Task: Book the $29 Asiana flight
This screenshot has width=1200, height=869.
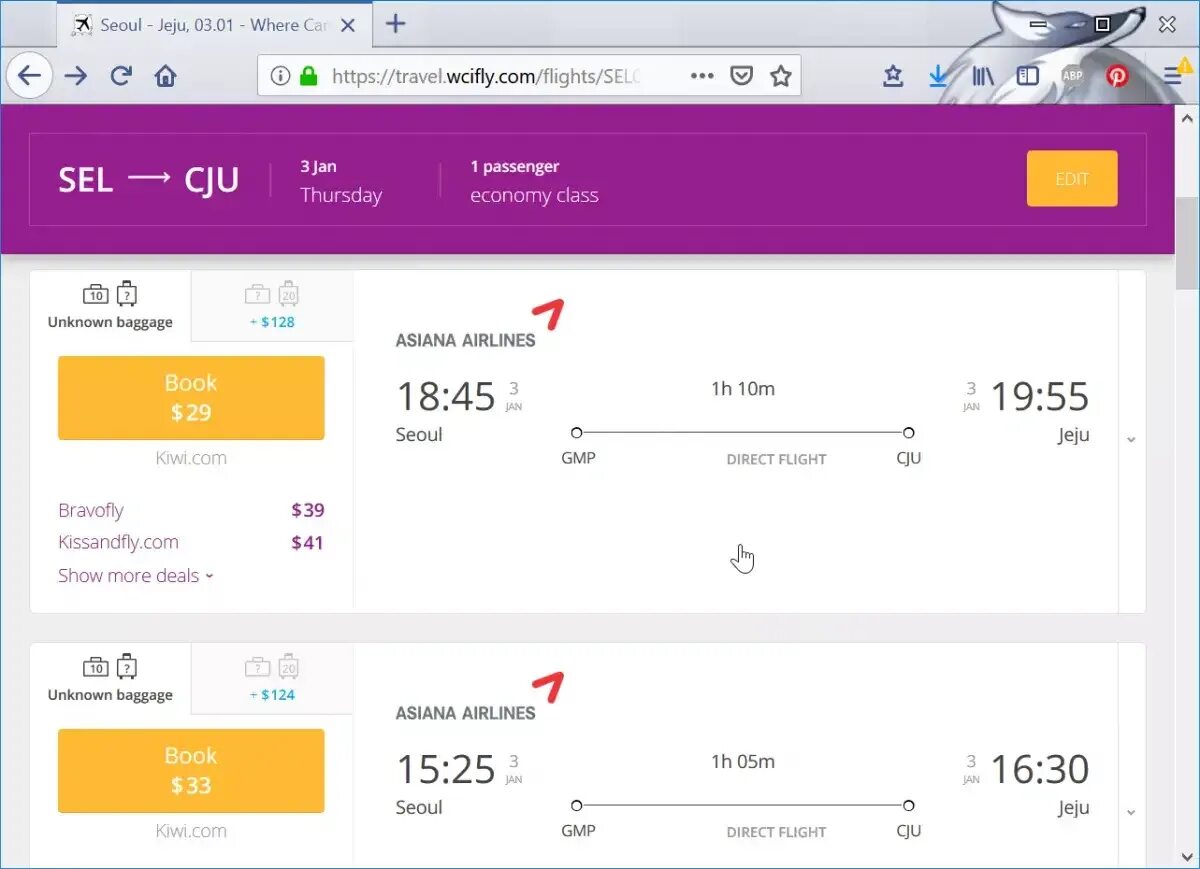Action: (x=191, y=398)
